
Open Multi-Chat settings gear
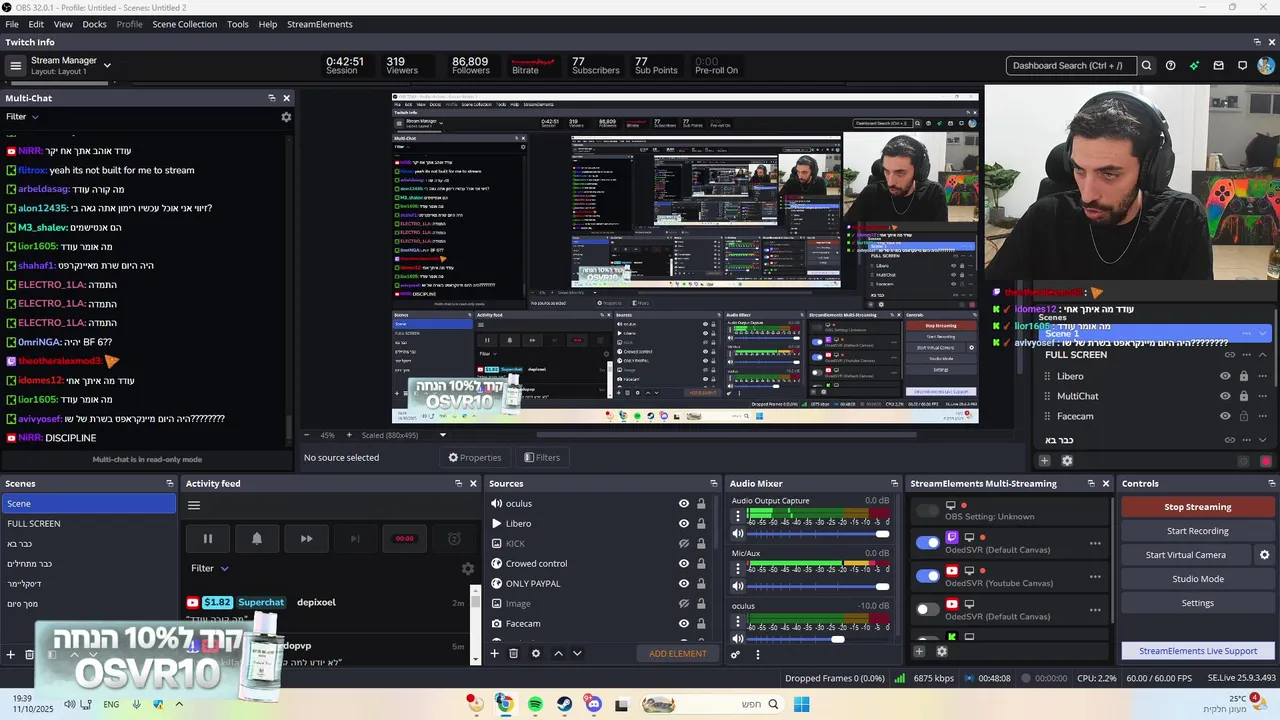pyautogui.click(x=286, y=117)
